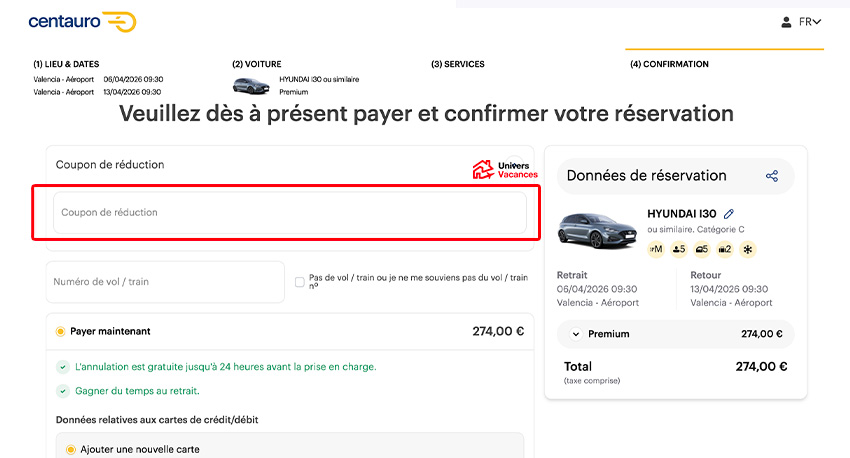
Task: Go to the (1) Lieu & Dates step
Action: (x=66, y=64)
